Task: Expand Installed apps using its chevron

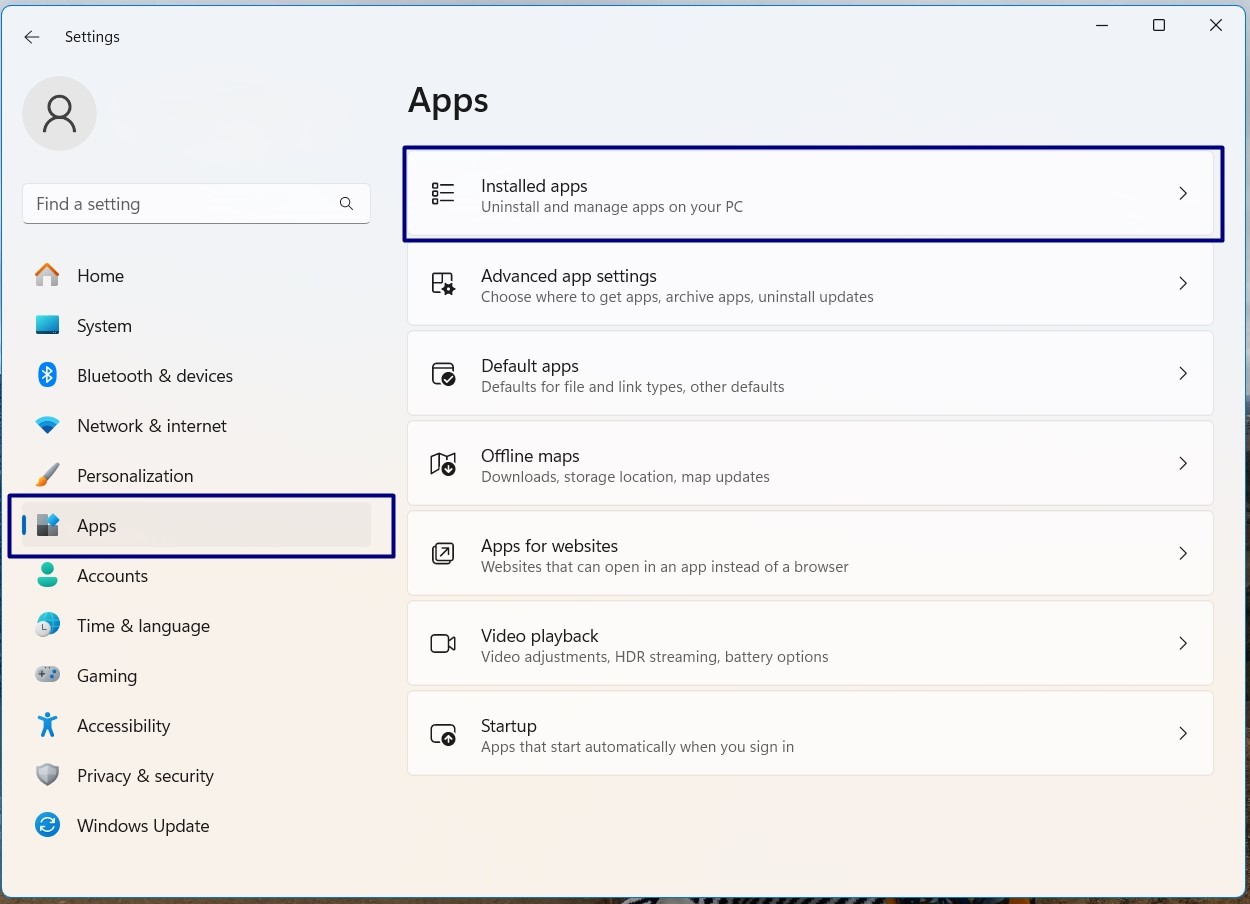Action: coord(1182,194)
